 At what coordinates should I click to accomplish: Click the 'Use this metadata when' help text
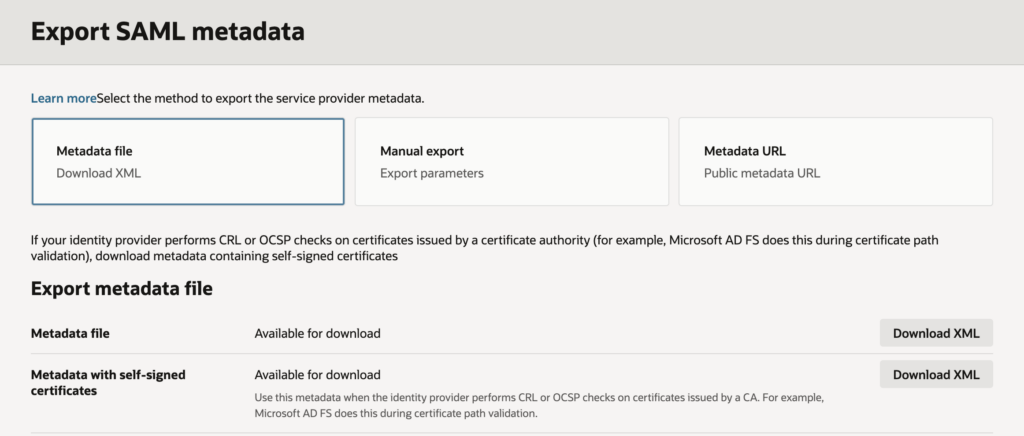pos(540,405)
